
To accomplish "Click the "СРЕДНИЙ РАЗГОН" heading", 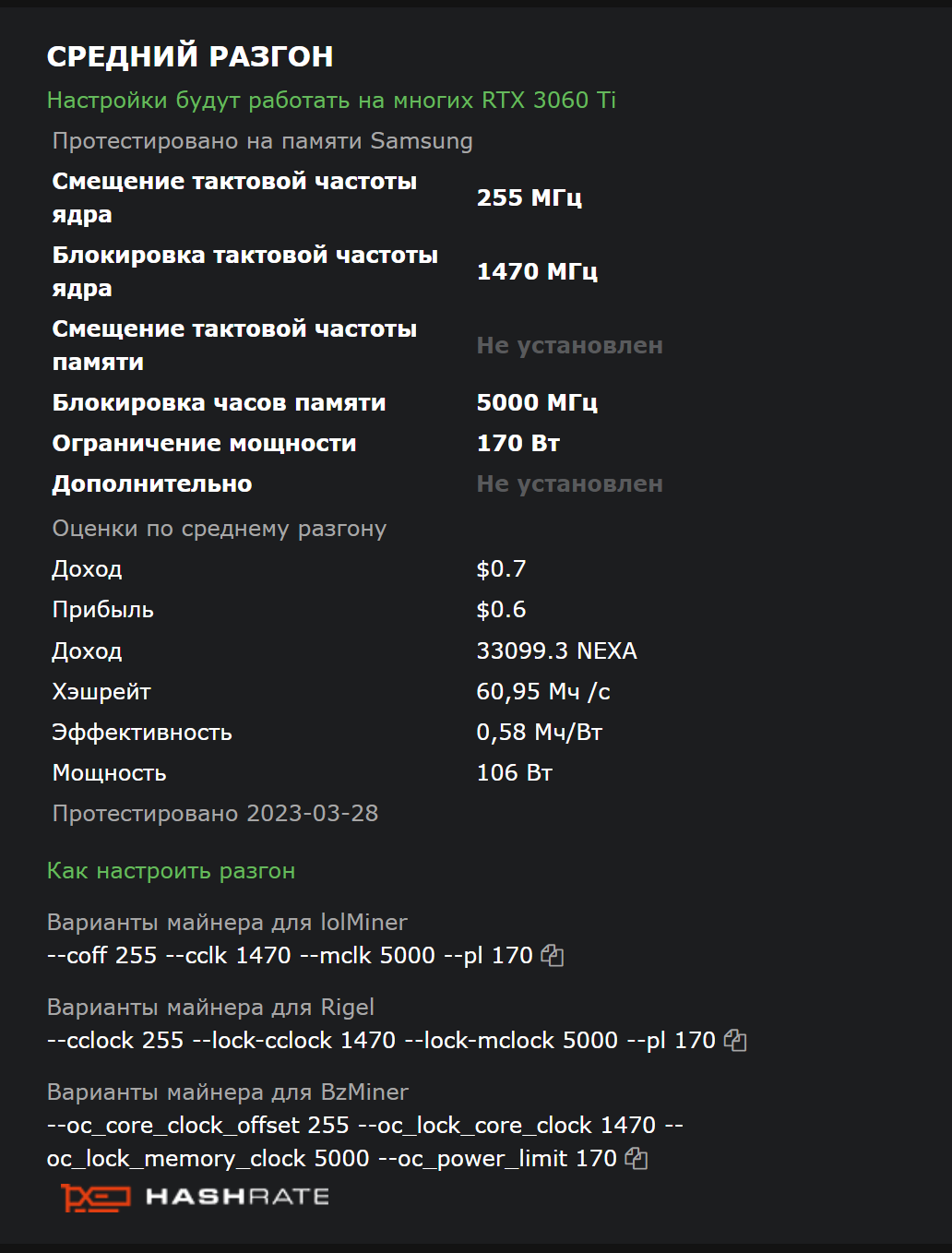I will click(x=190, y=56).
